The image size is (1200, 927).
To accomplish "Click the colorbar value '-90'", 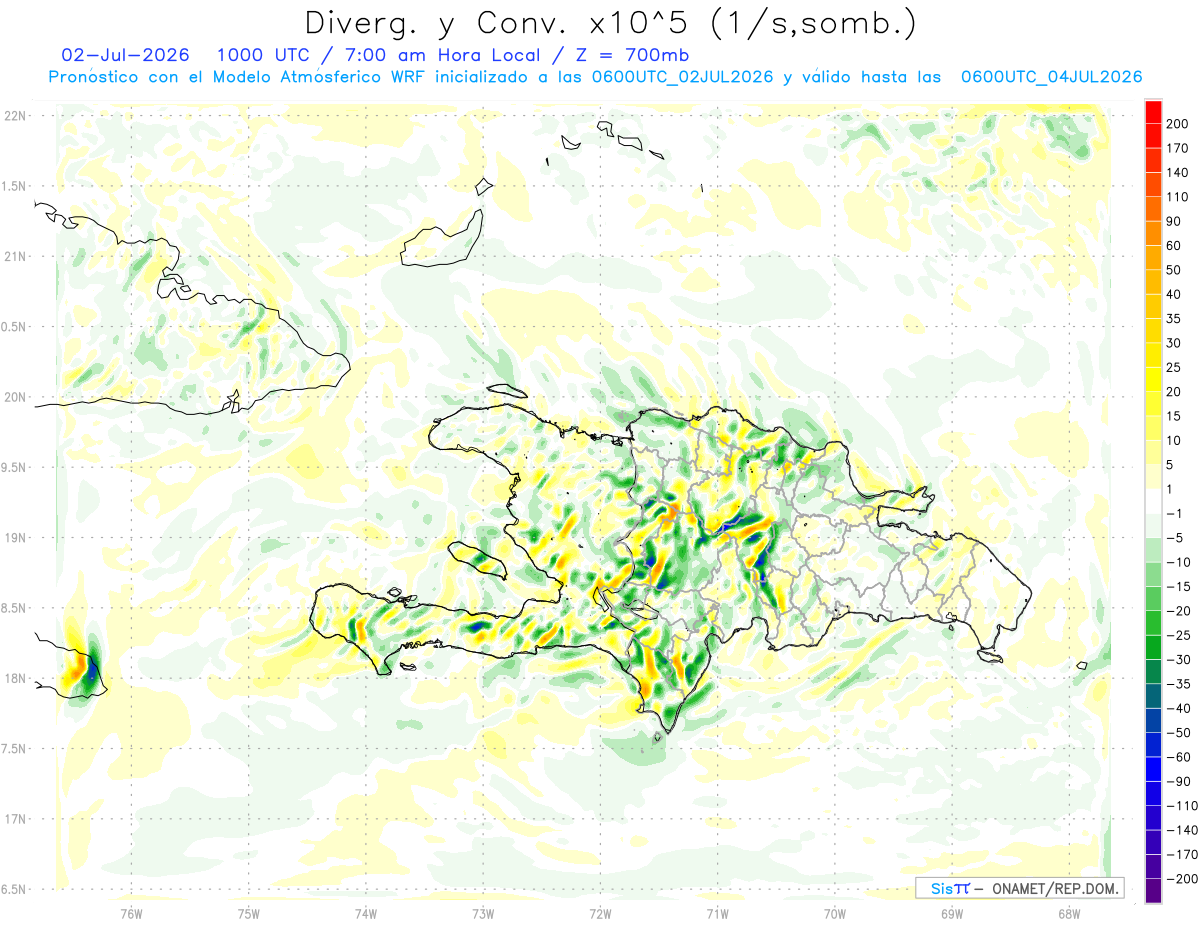I will [x=1180, y=781].
